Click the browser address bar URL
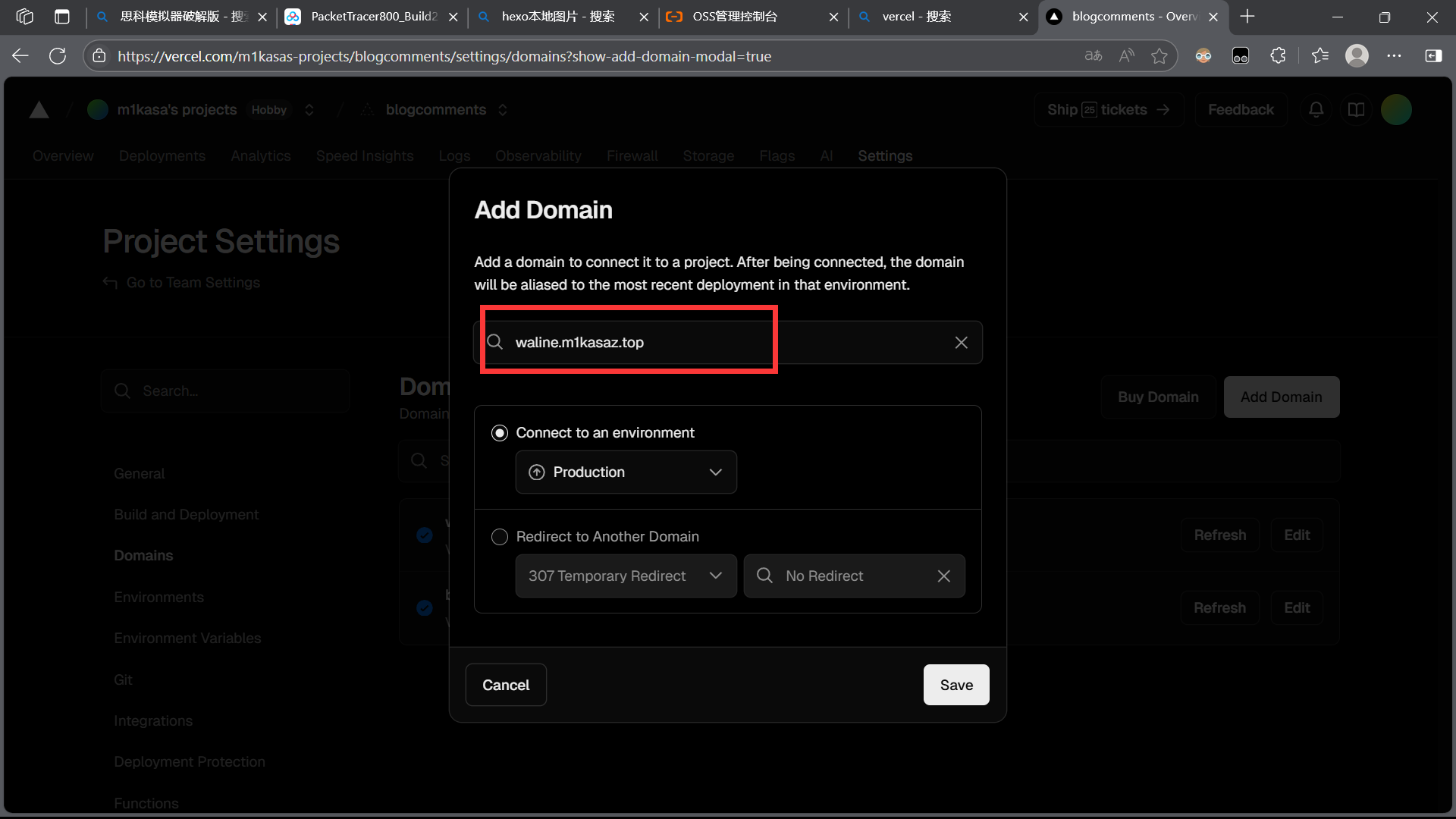The image size is (1456, 819). click(x=444, y=56)
